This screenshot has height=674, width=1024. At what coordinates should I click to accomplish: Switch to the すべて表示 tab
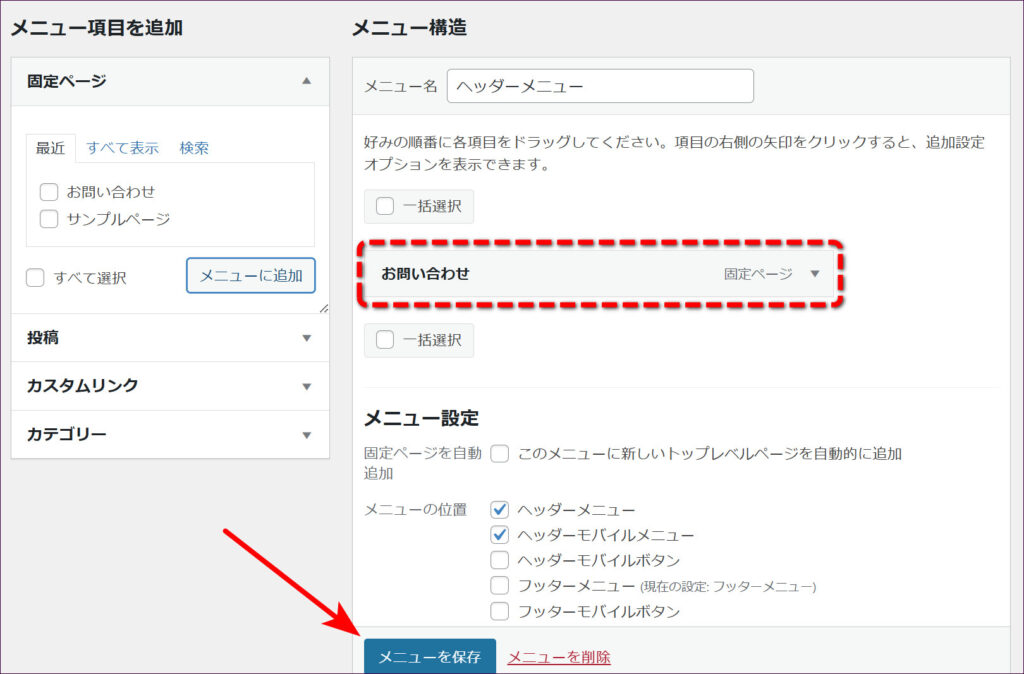click(x=122, y=148)
